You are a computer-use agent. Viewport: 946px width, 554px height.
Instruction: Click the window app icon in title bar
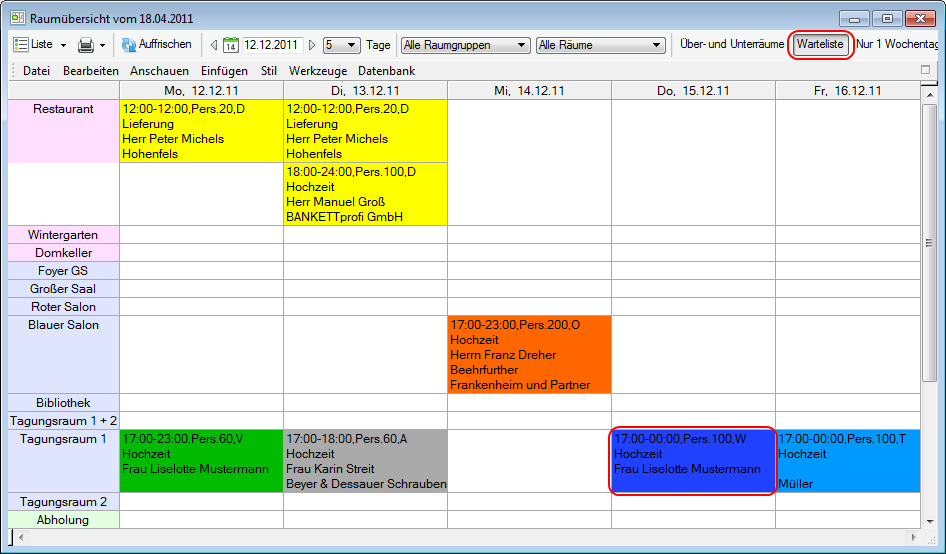click(17, 18)
